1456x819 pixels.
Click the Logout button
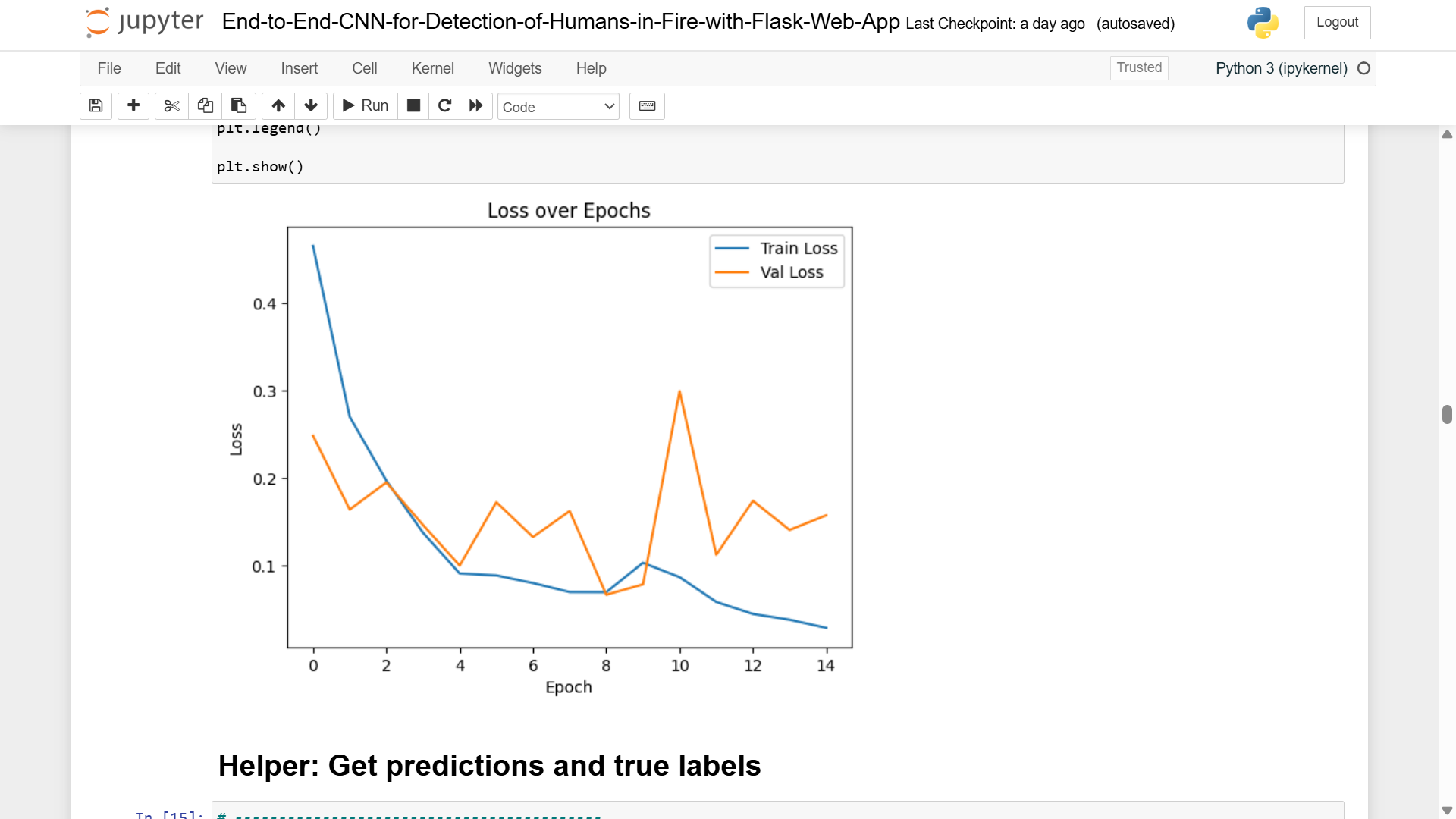point(1337,23)
